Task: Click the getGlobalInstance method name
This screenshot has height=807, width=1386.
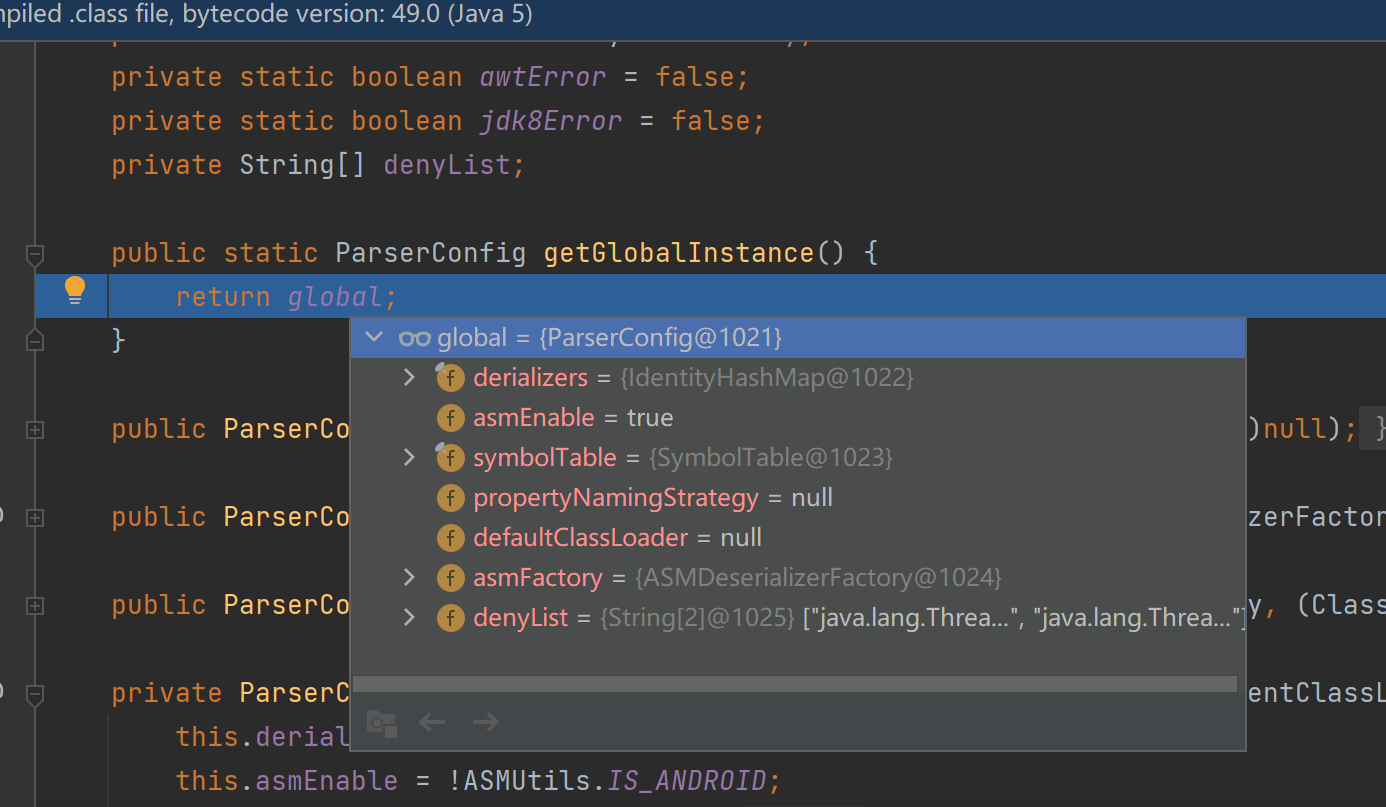Action: 679,253
